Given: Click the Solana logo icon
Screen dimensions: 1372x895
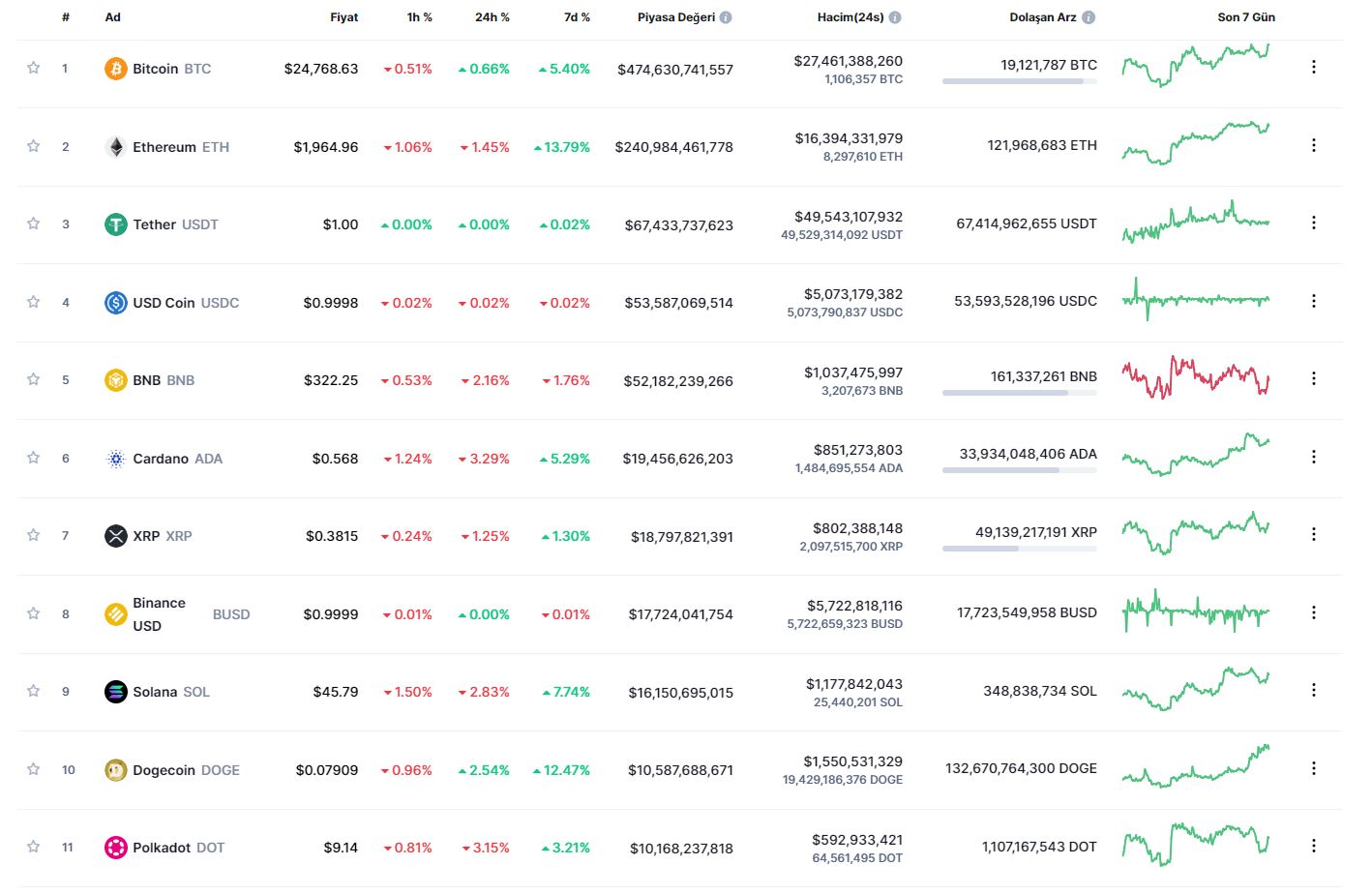Looking at the screenshot, I should click(x=116, y=692).
